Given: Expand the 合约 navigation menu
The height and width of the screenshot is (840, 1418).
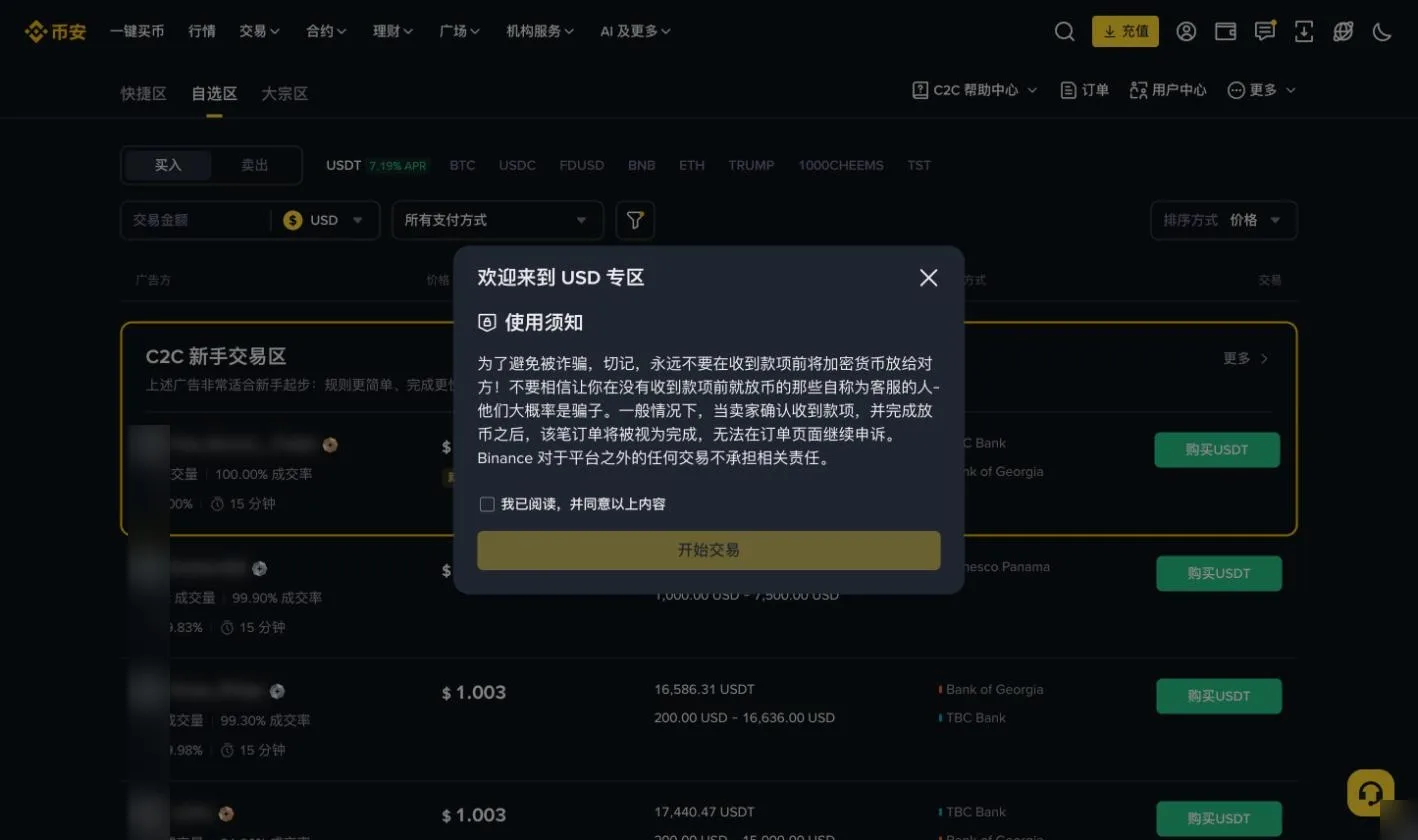Looking at the screenshot, I should pos(327,31).
